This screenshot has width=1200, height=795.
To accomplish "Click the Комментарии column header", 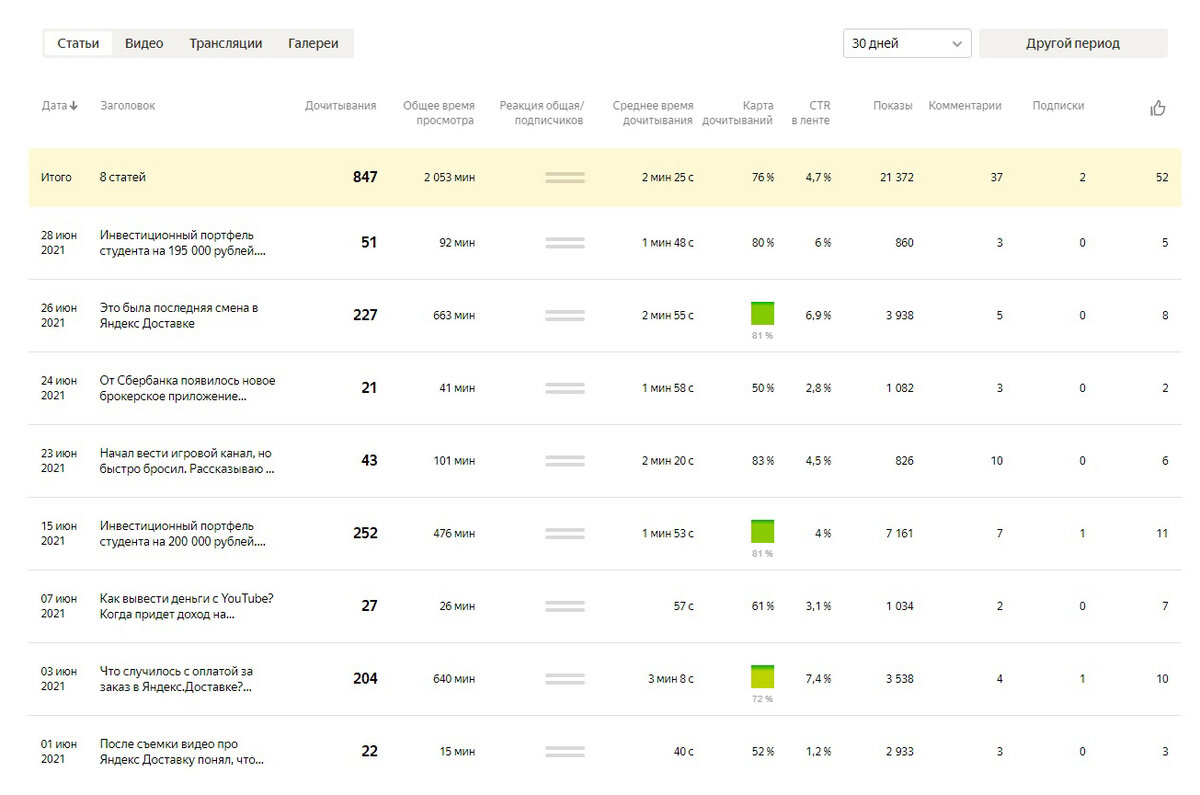I will coord(965,105).
